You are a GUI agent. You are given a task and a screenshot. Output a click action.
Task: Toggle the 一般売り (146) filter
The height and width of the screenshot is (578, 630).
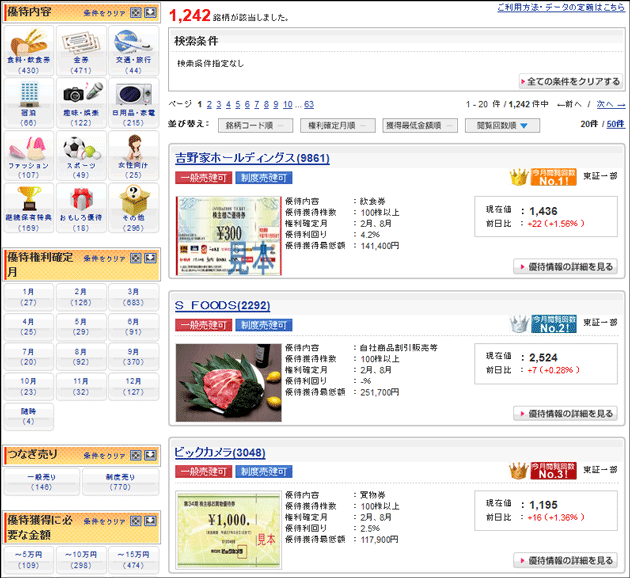pos(41,482)
